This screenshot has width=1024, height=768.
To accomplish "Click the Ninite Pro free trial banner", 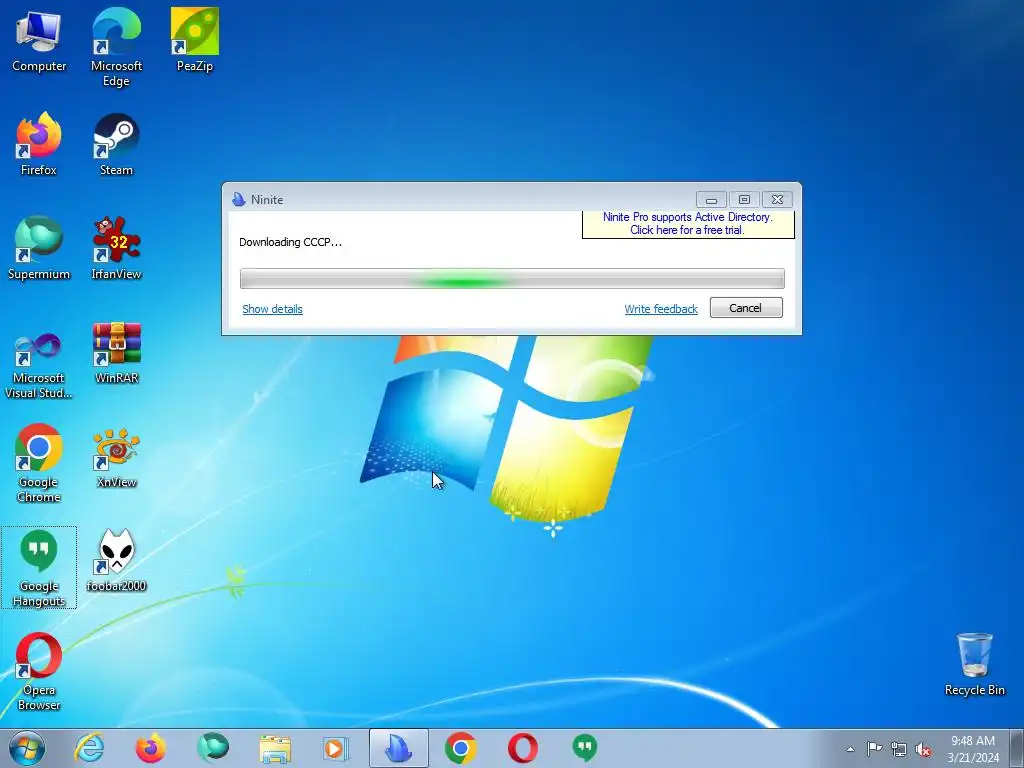I will [x=688, y=223].
